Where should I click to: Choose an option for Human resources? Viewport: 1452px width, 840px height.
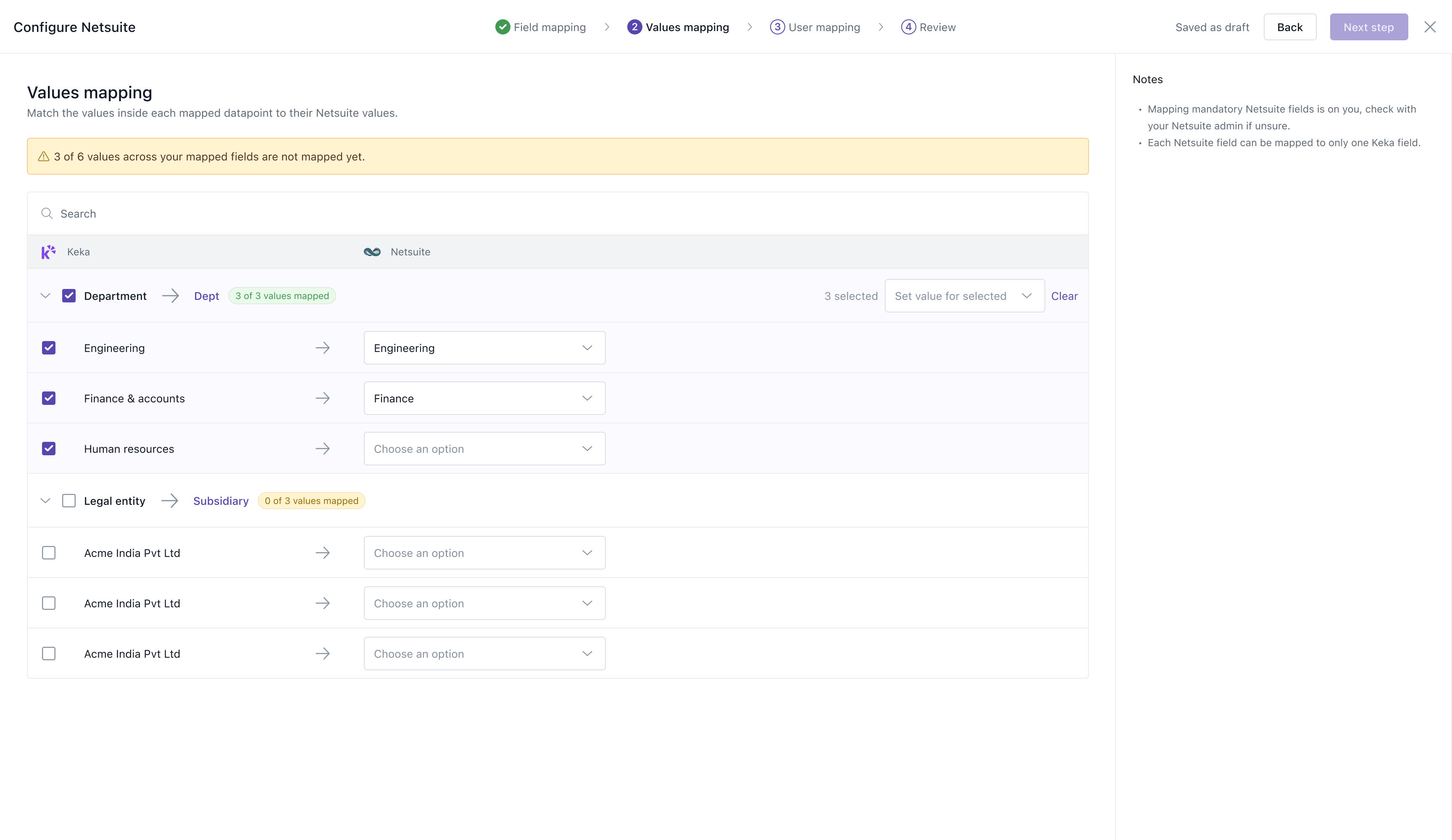(x=484, y=448)
